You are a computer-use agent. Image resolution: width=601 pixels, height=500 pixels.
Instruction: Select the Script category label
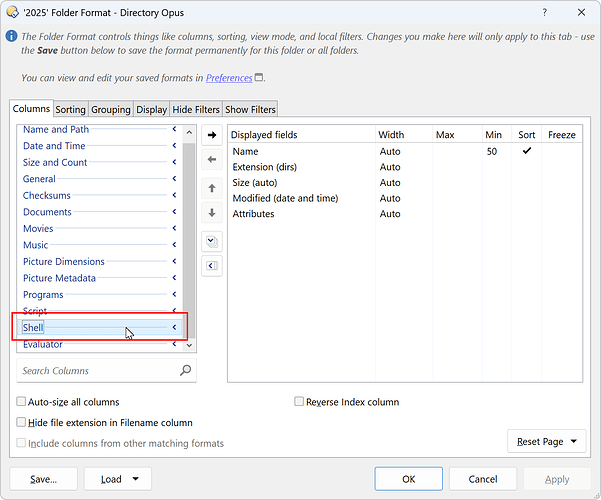tap(35, 310)
